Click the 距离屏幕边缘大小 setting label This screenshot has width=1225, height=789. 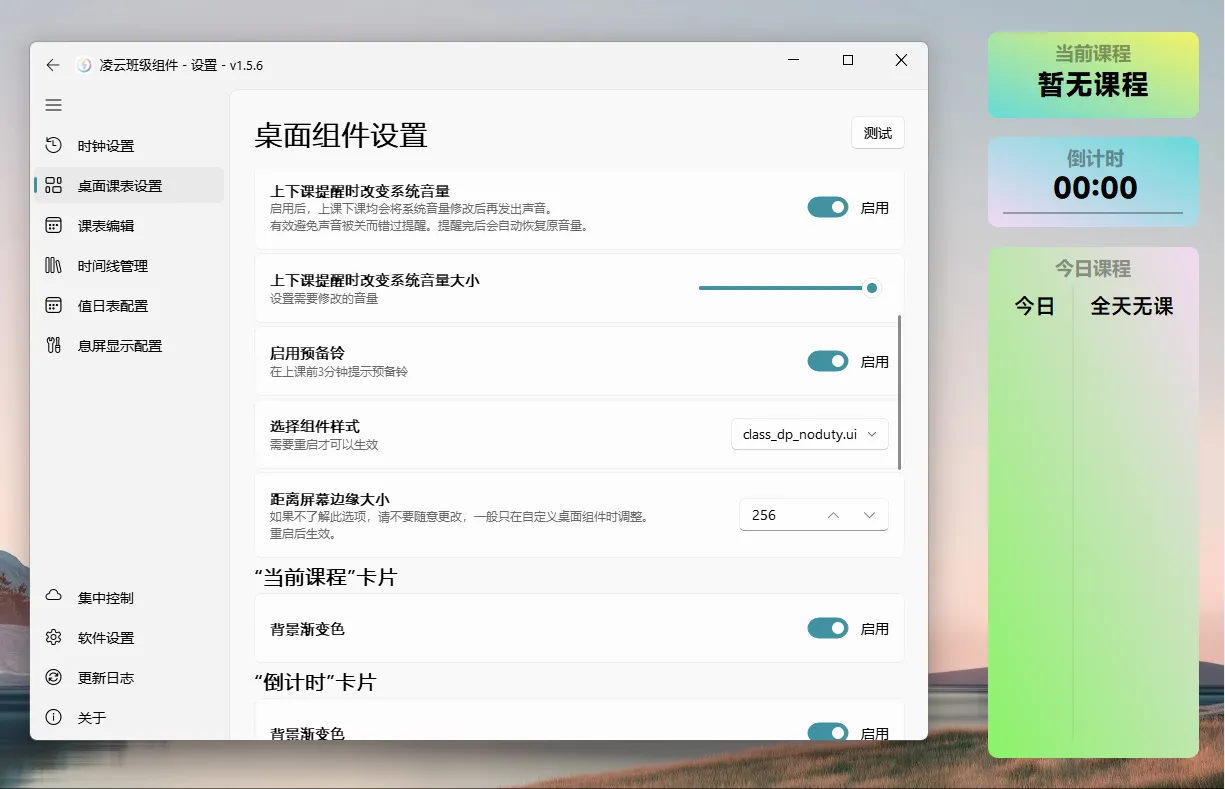[329, 499]
